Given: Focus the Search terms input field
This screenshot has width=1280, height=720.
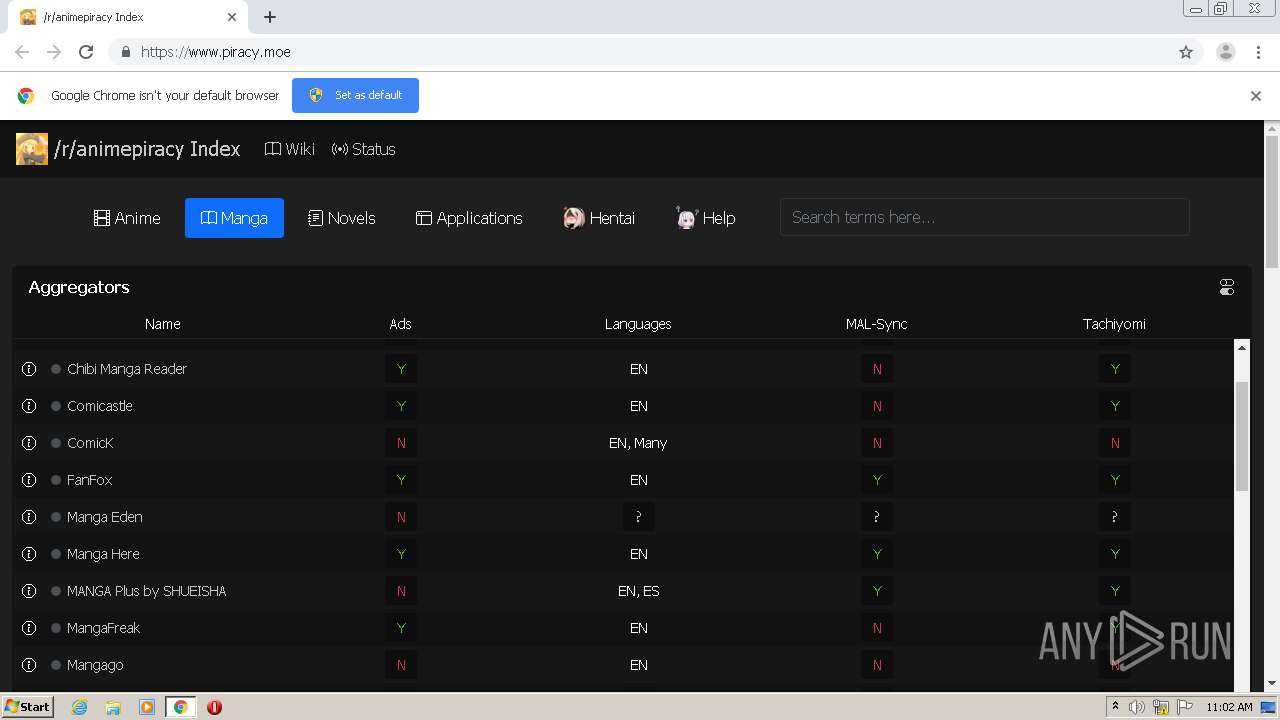Looking at the screenshot, I should (984, 217).
